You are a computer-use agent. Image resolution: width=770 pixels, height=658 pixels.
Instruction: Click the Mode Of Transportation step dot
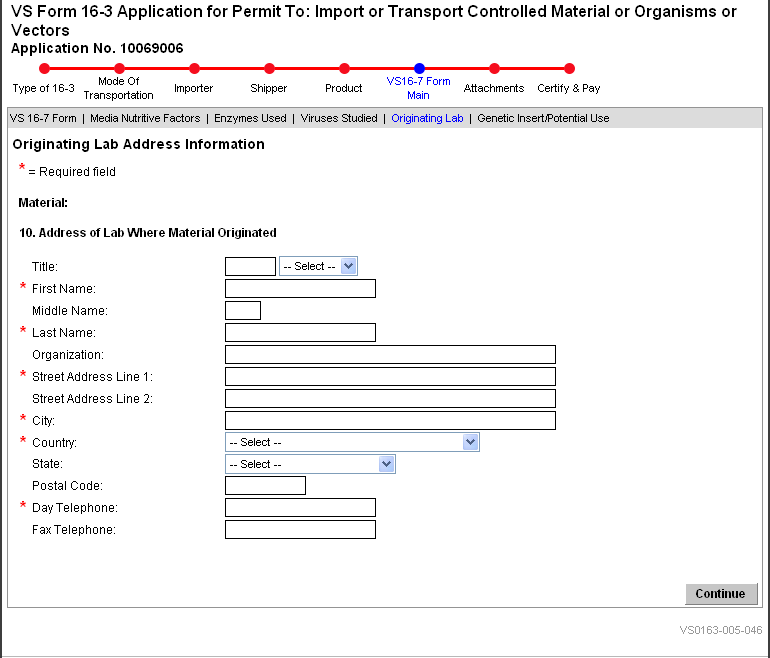pos(119,69)
